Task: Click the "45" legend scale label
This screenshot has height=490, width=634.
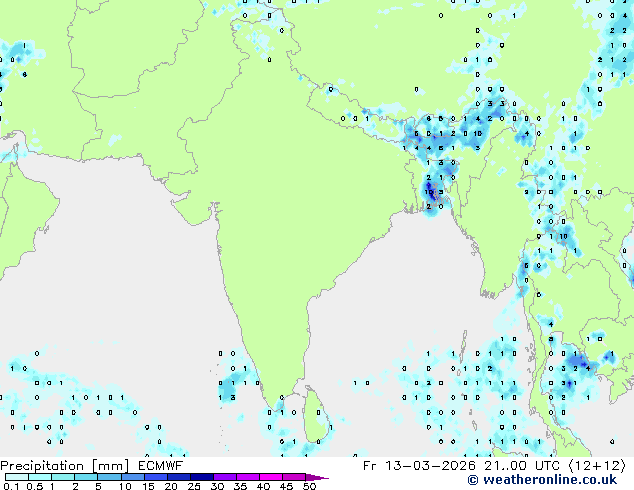Action: (x=286, y=486)
